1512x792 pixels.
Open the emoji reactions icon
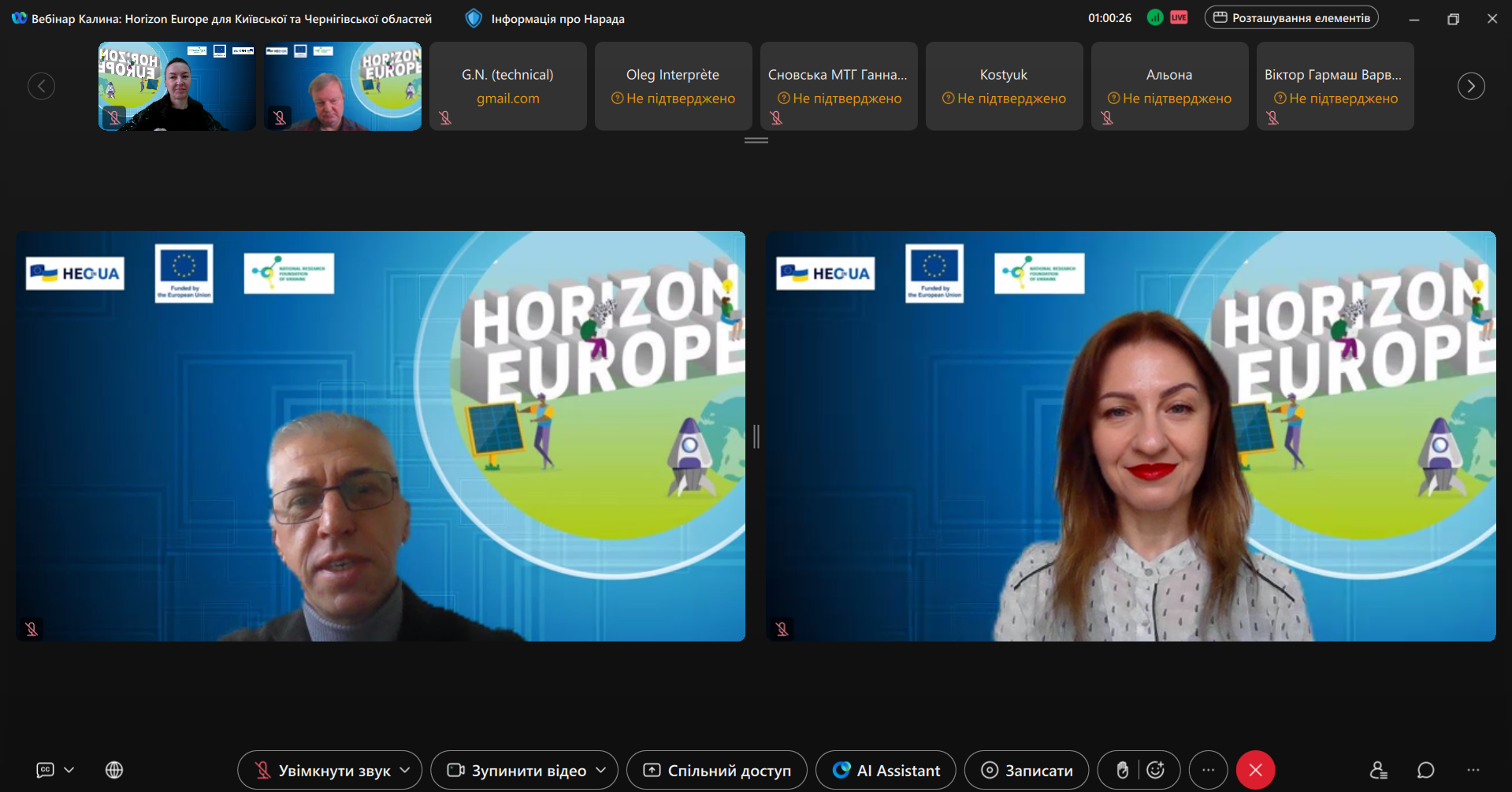coord(1156,770)
